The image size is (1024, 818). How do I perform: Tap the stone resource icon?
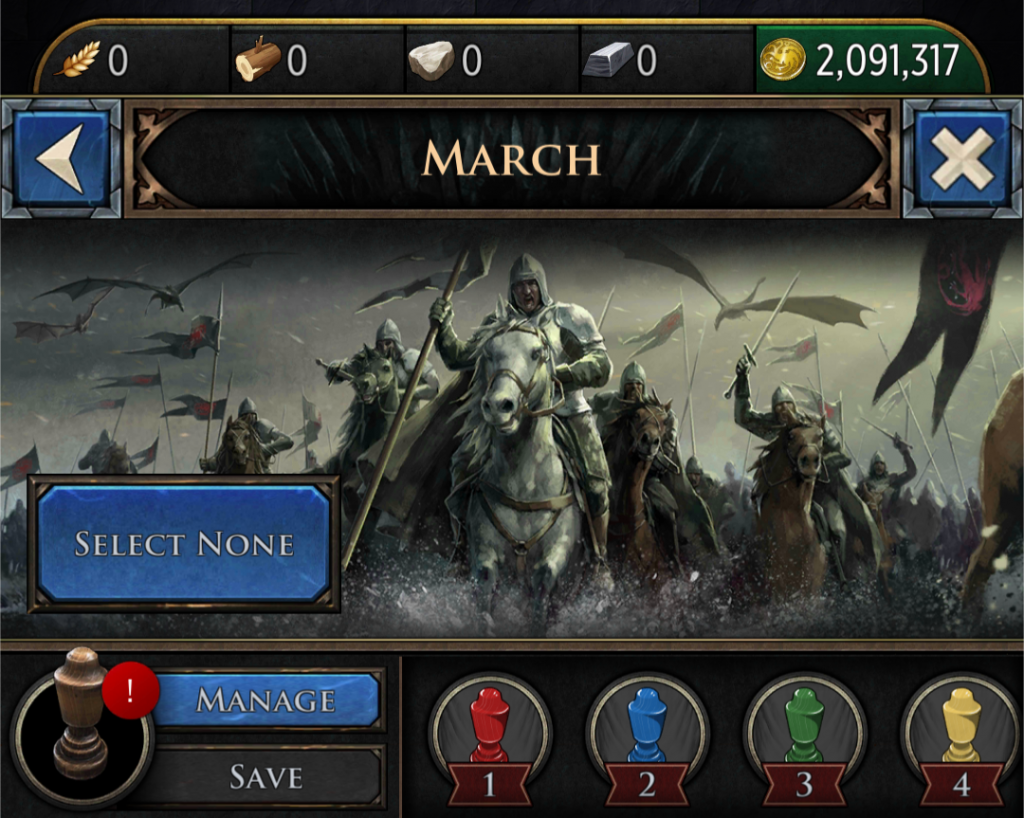(x=431, y=61)
